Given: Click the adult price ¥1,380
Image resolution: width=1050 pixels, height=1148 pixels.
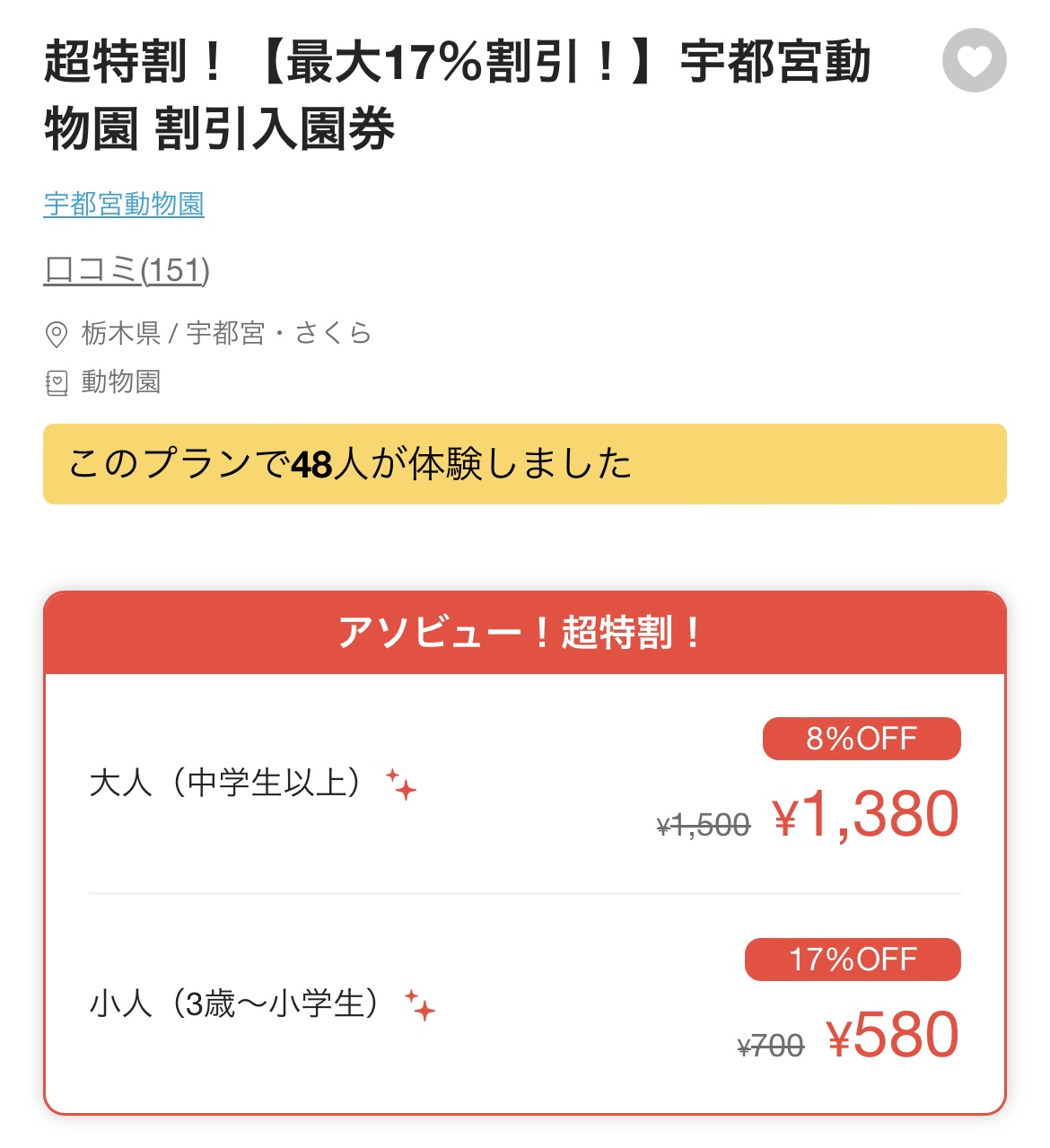Looking at the screenshot, I should point(866,814).
